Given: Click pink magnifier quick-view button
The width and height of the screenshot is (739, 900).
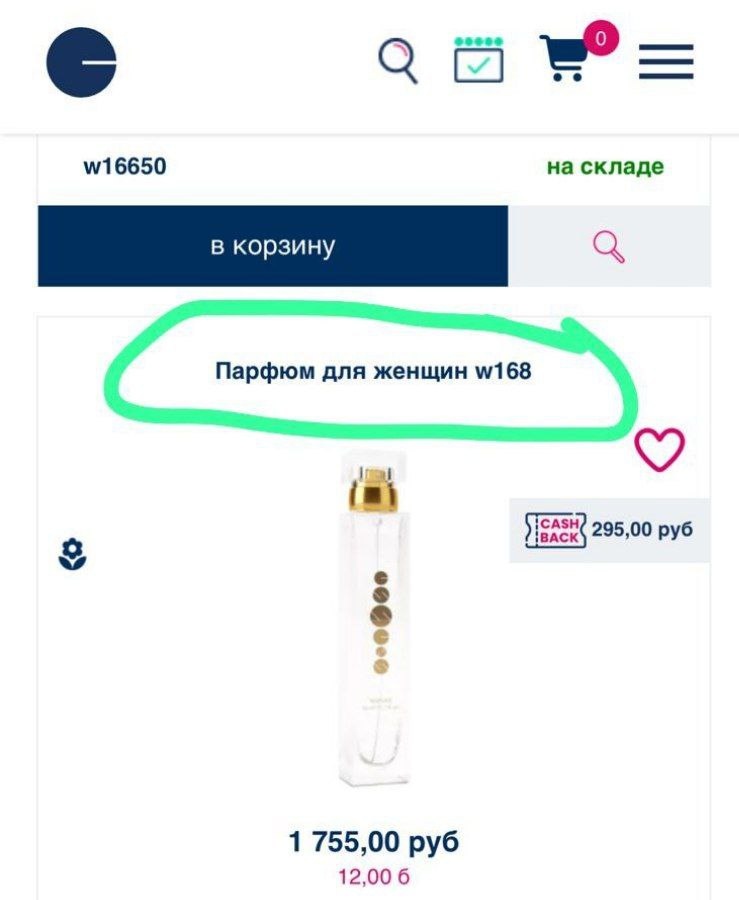Looking at the screenshot, I should [x=609, y=246].
